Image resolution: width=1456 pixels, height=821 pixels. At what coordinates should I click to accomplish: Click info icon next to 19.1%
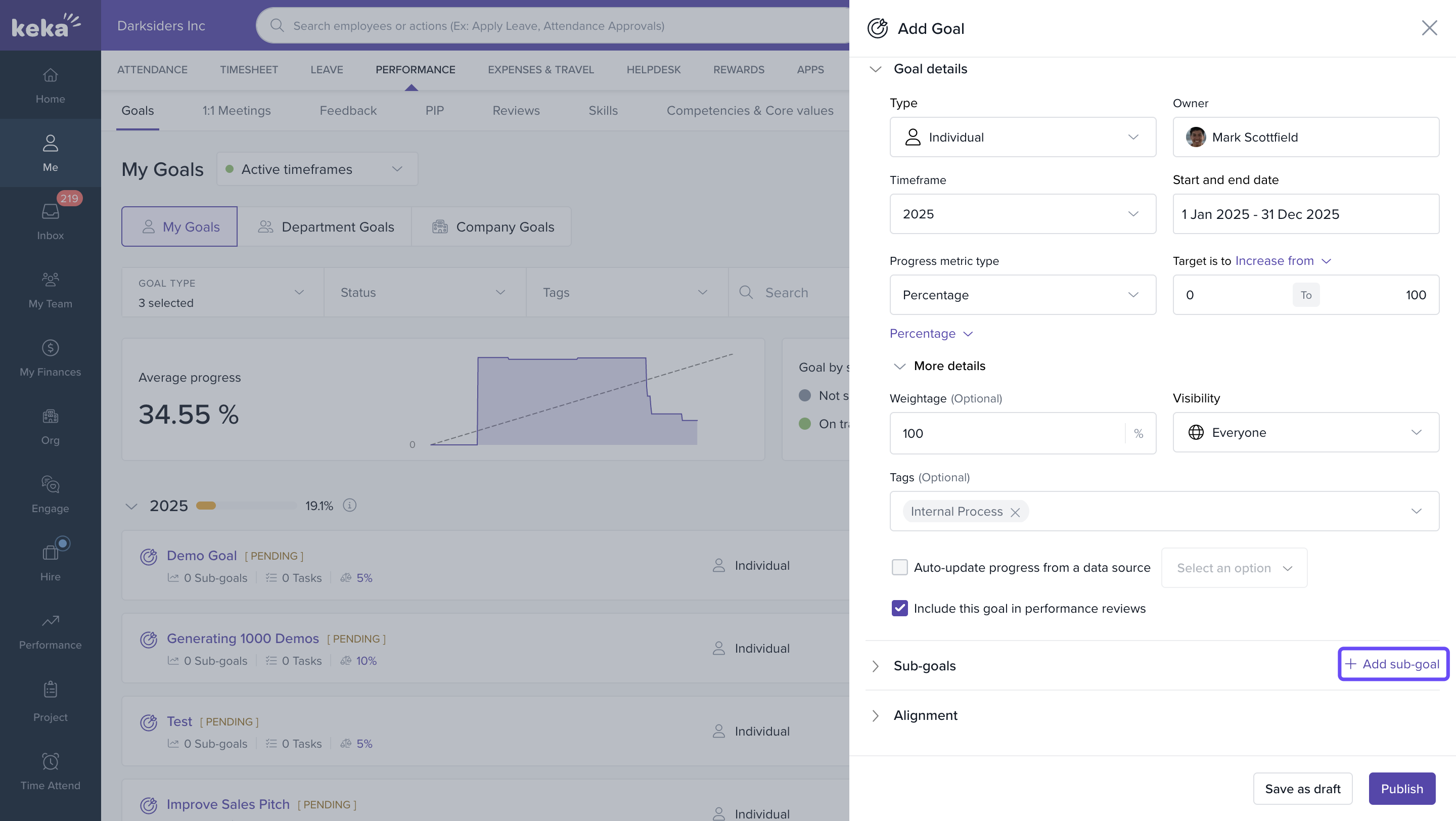click(x=350, y=505)
